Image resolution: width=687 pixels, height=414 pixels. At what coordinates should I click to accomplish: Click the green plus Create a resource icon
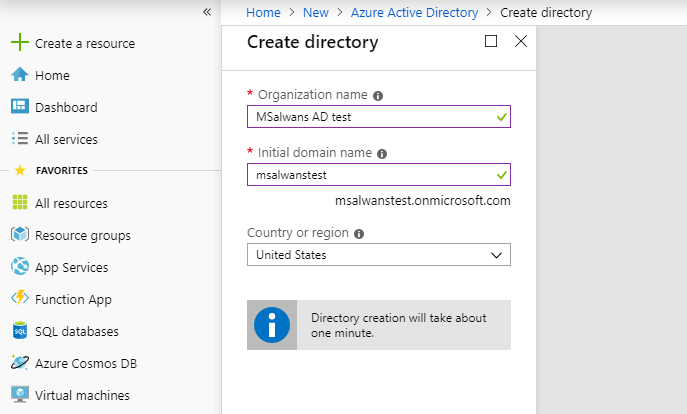coord(20,42)
